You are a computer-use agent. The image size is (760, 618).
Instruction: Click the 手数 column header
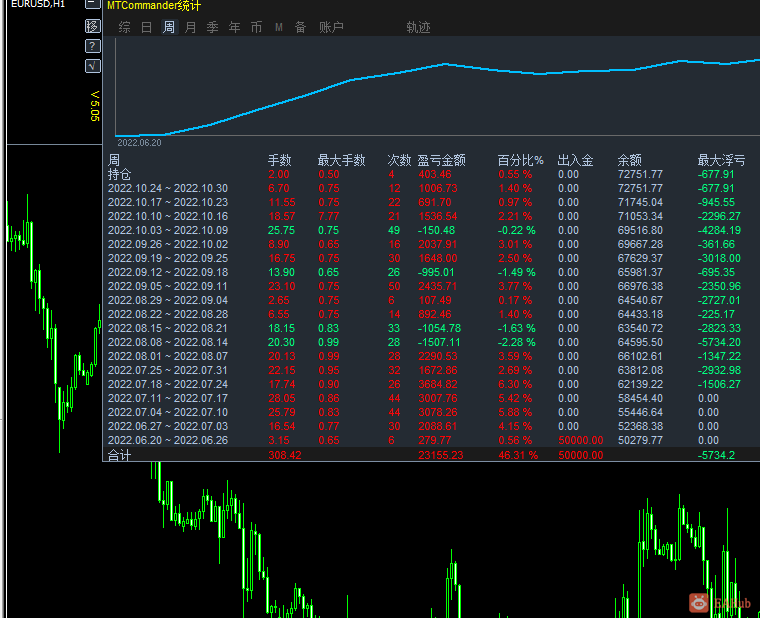click(x=280, y=160)
